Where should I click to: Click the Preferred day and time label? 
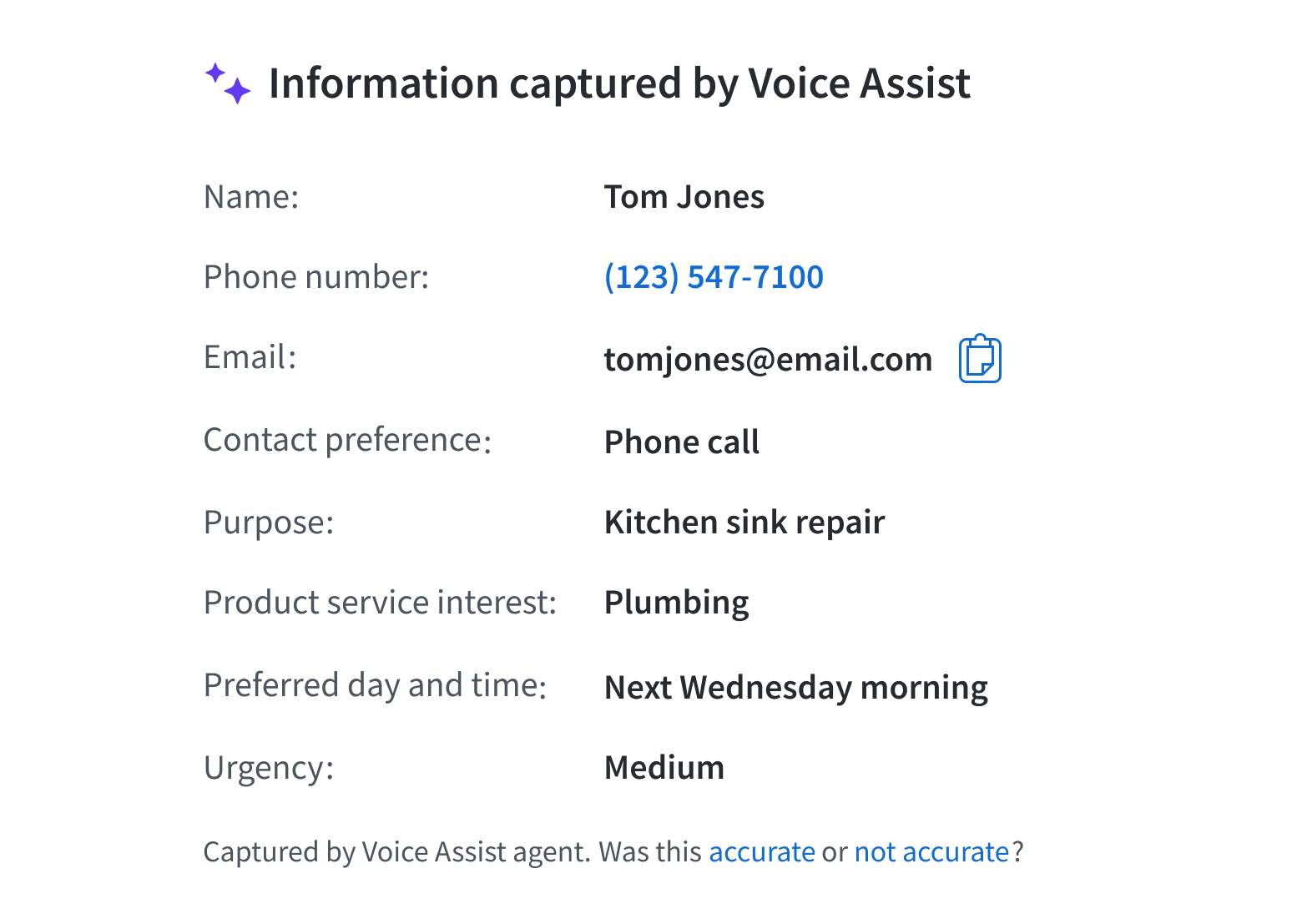coord(376,685)
